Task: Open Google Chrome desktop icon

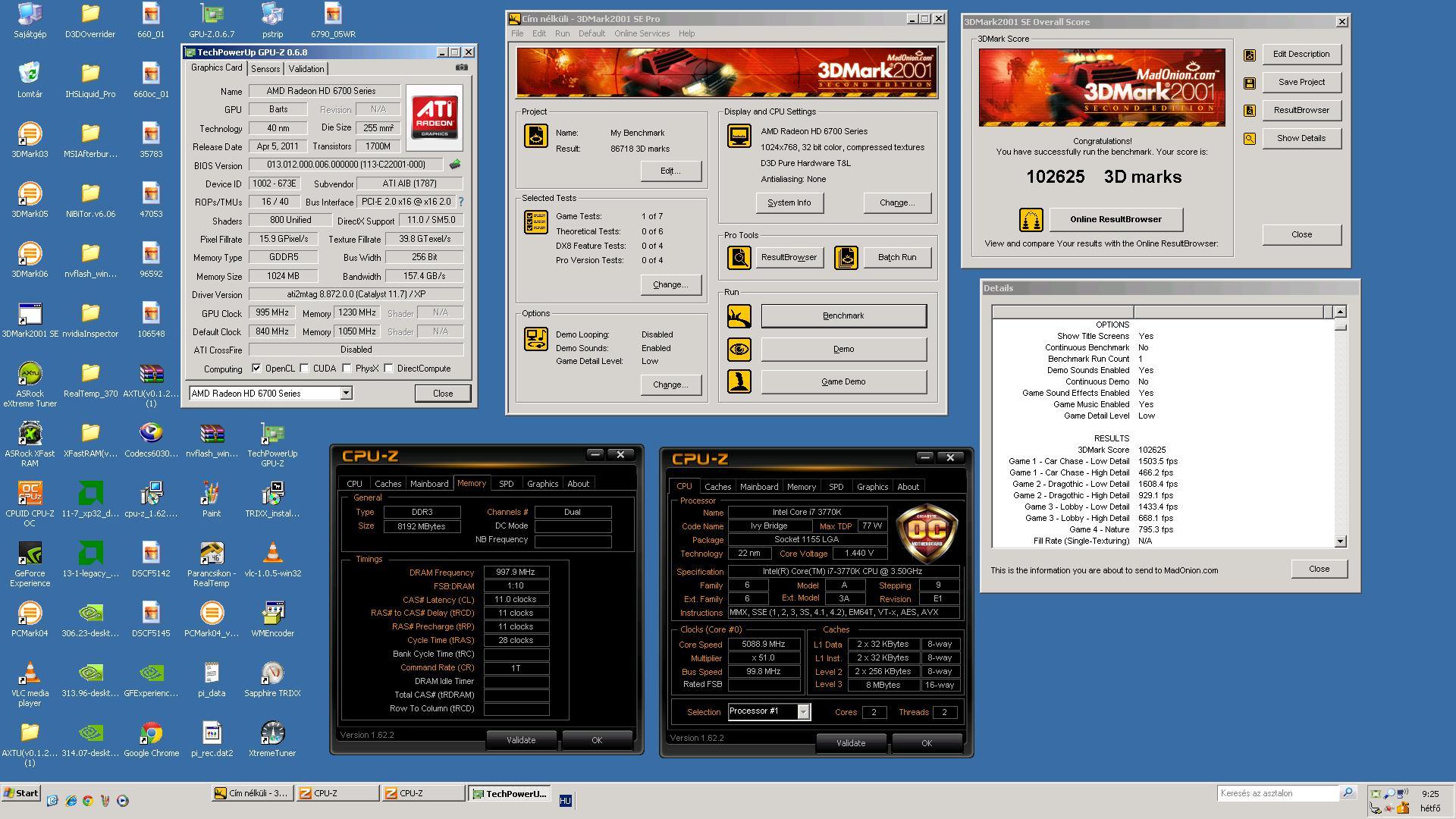Action: pyautogui.click(x=151, y=739)
